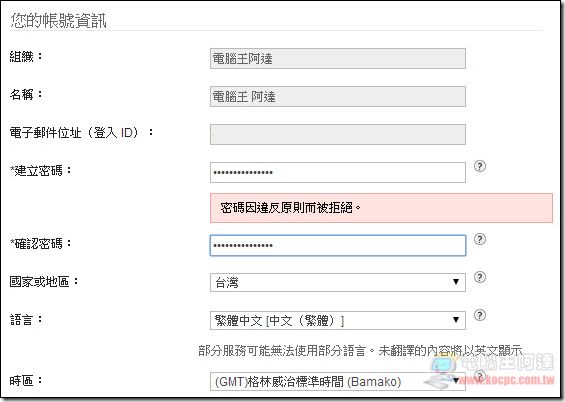Open help icon beside 時區 dropdown
The image size is (565, 402).
(x=480, y=376)
